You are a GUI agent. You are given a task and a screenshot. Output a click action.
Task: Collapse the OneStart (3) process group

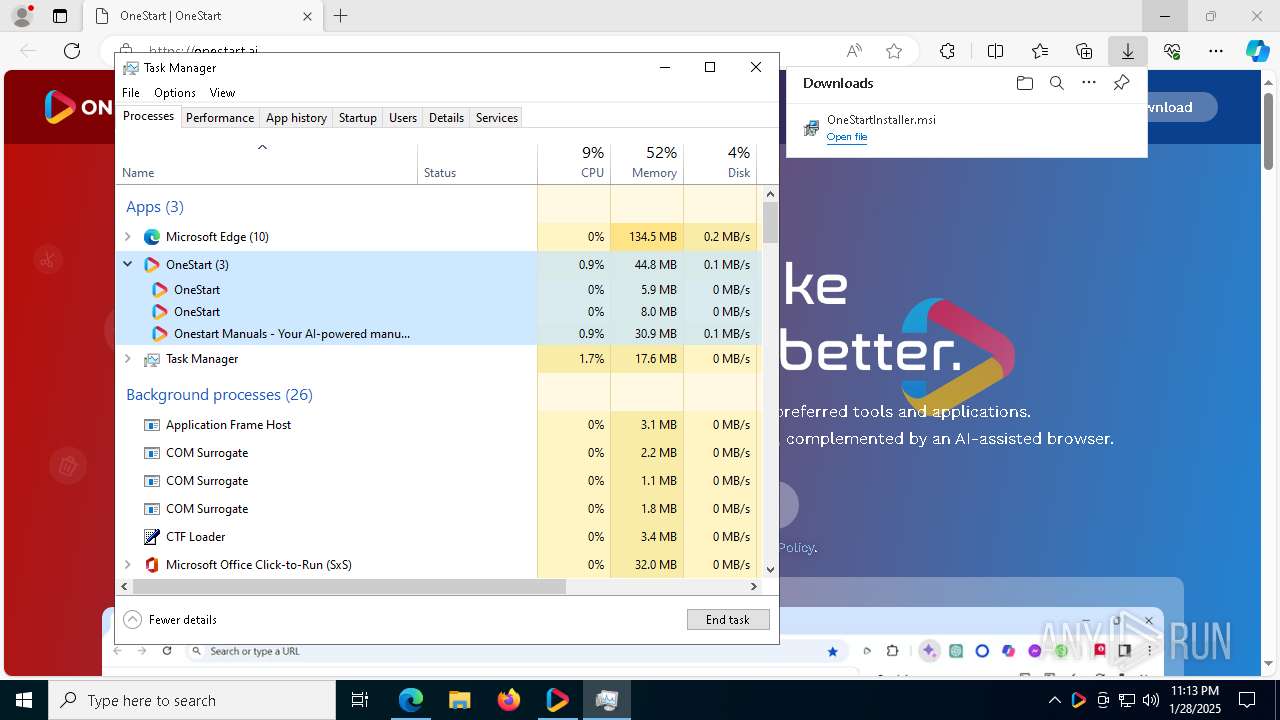point(127,265)
